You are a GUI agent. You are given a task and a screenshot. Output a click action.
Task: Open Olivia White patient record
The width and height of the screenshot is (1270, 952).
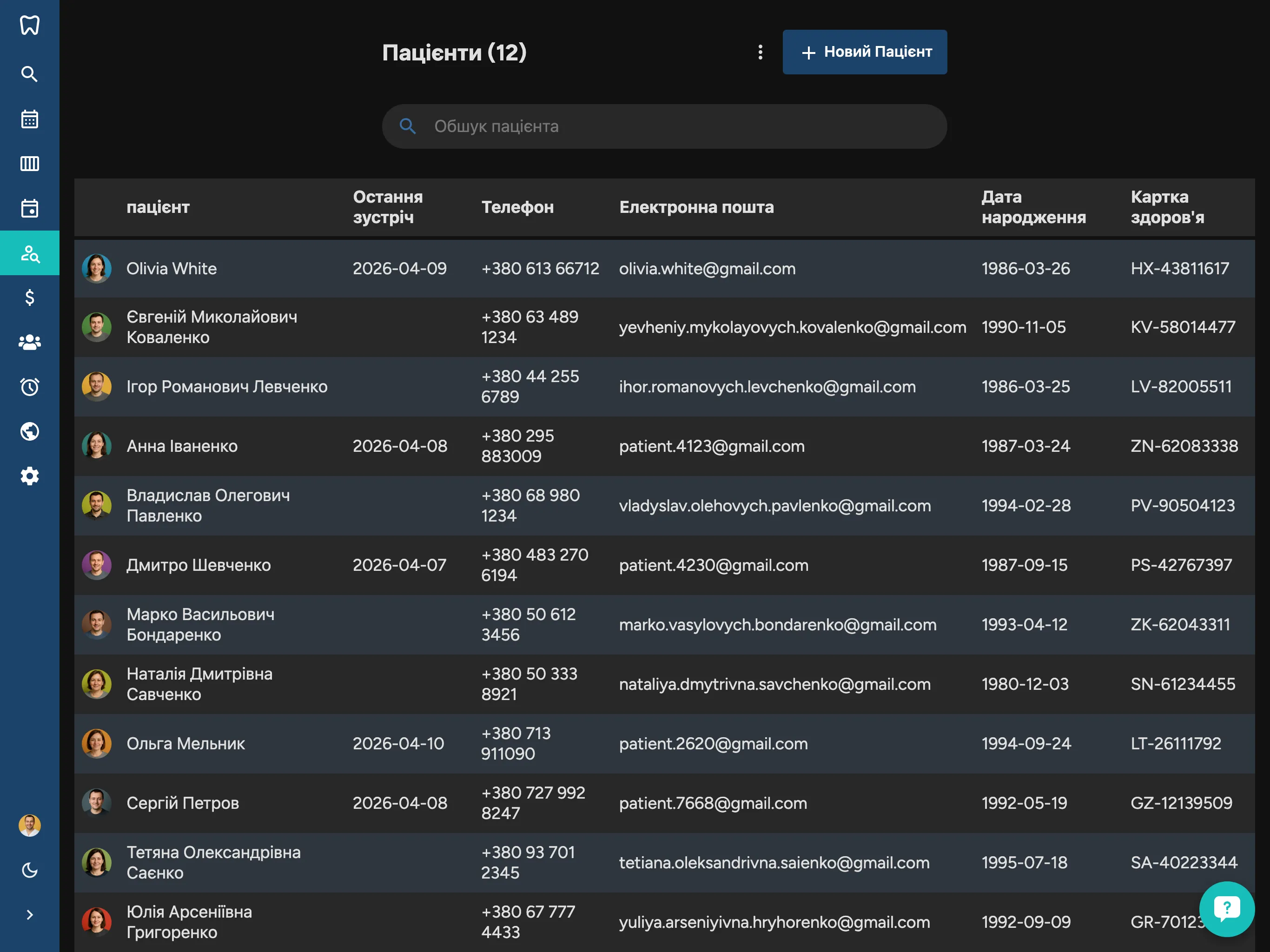(171, 269)
